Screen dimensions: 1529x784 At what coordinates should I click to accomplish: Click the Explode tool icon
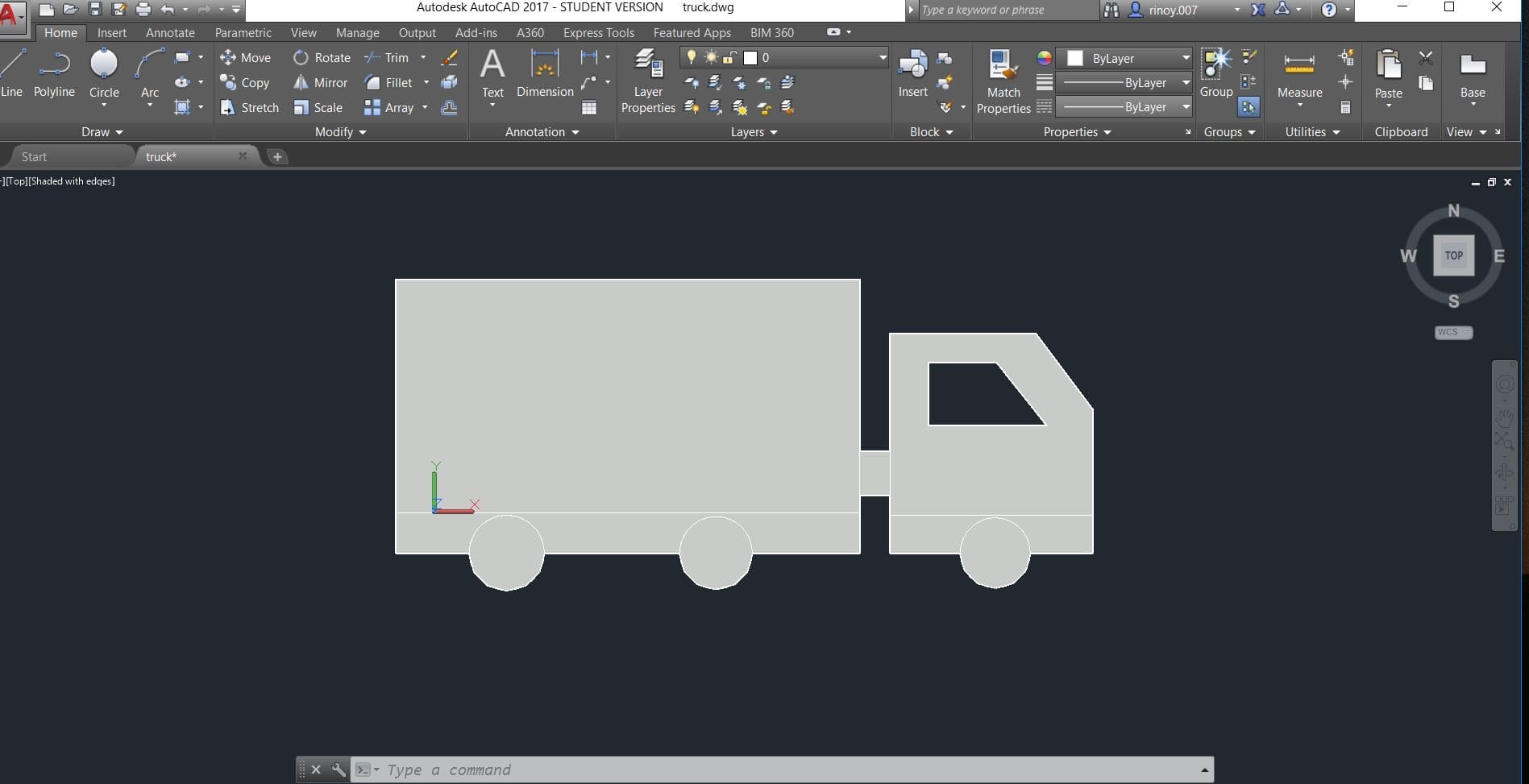(x=450, y=82)
